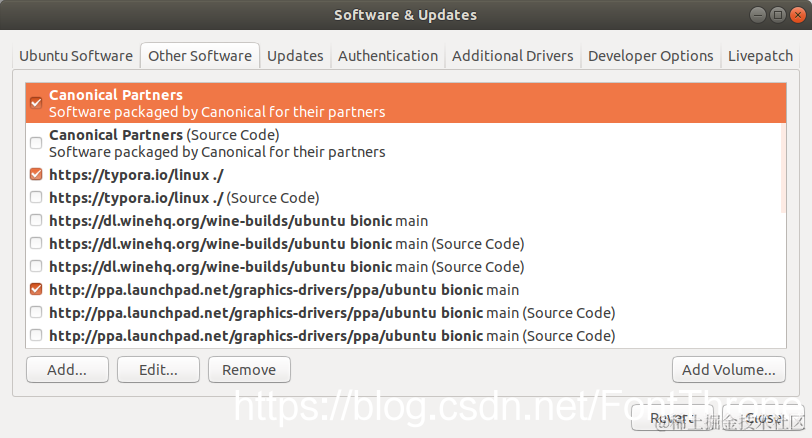The image size is (812, 438).
Task: Uncheck the highlighted Canonical Partners checkbox
Action: [x=36, y=103]
